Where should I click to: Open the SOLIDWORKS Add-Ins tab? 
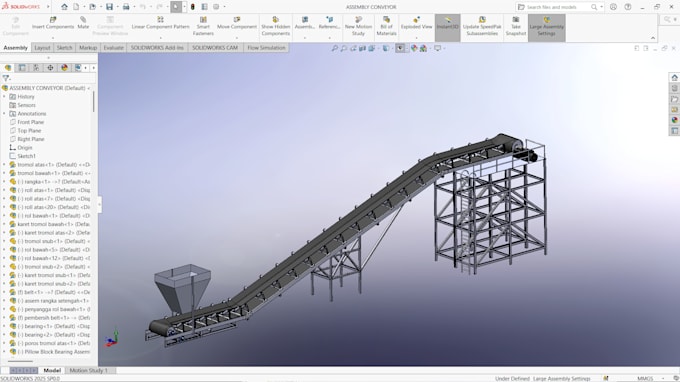pos(157,48)
